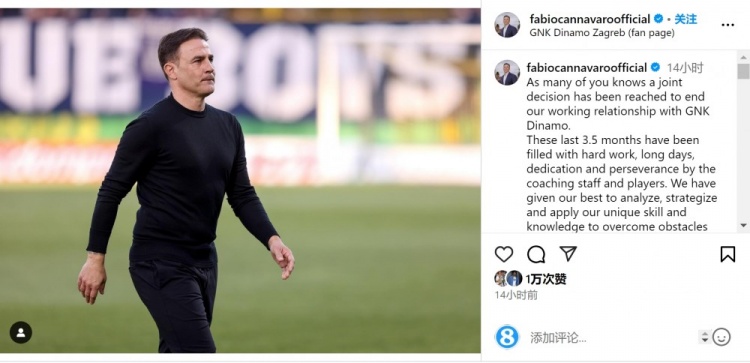Click the 添加评论 comment input field

tap(612, 338)
